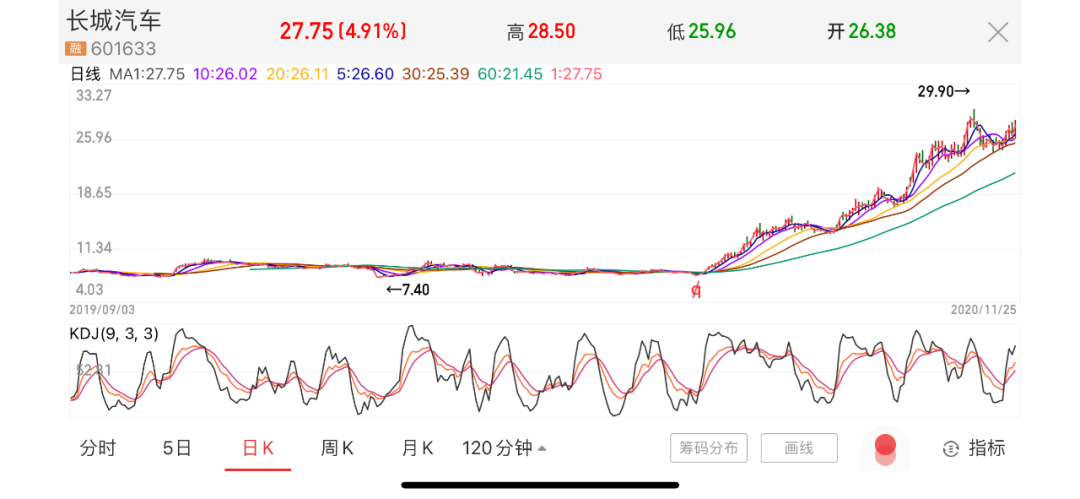Image resolution: width=1080 pixels, height=499 pixels.
Task: Tap the 11.34 price axis label
Action: click(94, 249)
